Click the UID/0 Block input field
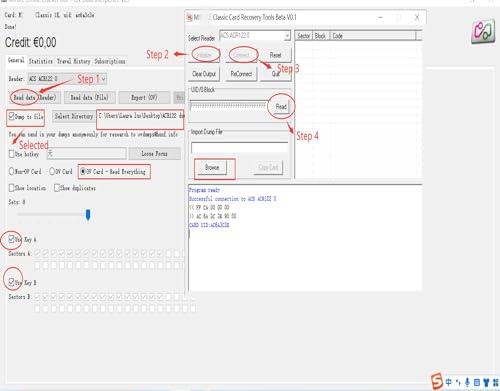 [x=229, y=106]
